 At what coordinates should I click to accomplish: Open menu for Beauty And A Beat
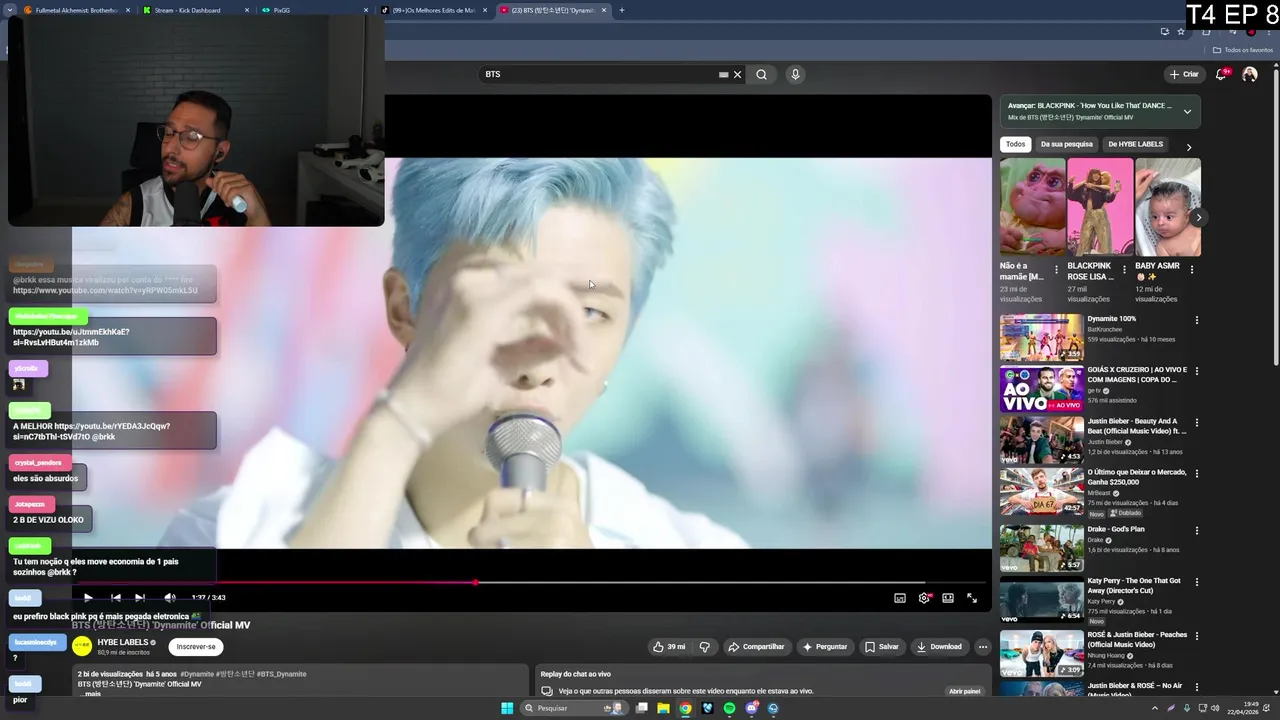pos(1196,423)
